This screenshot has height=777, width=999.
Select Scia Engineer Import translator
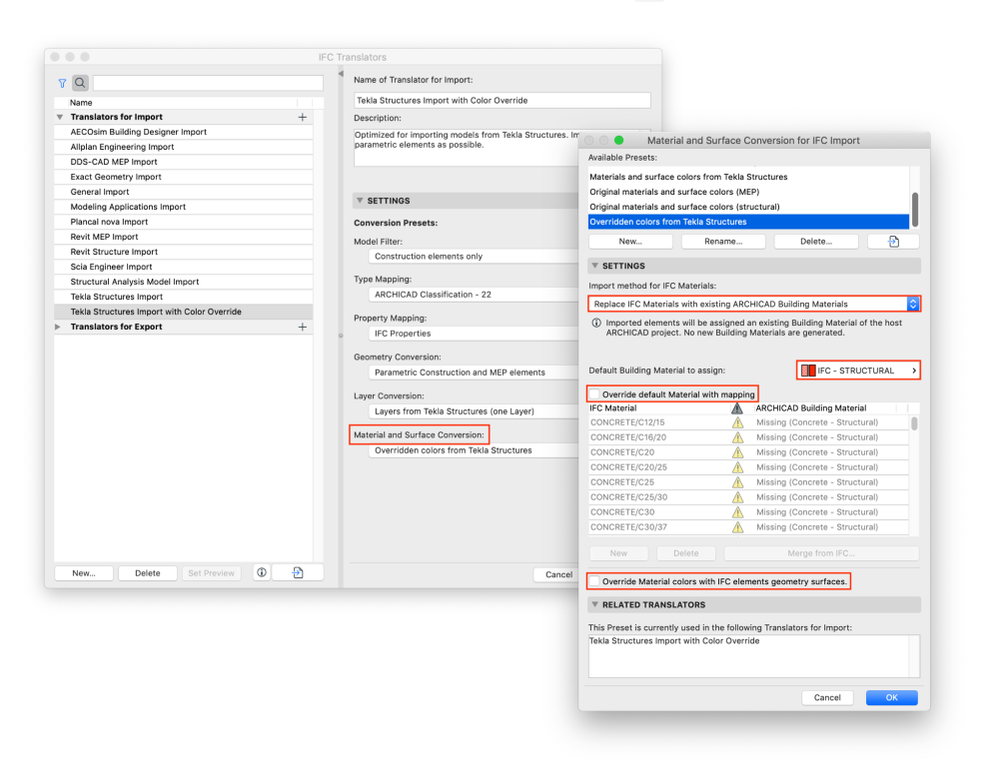183,267
